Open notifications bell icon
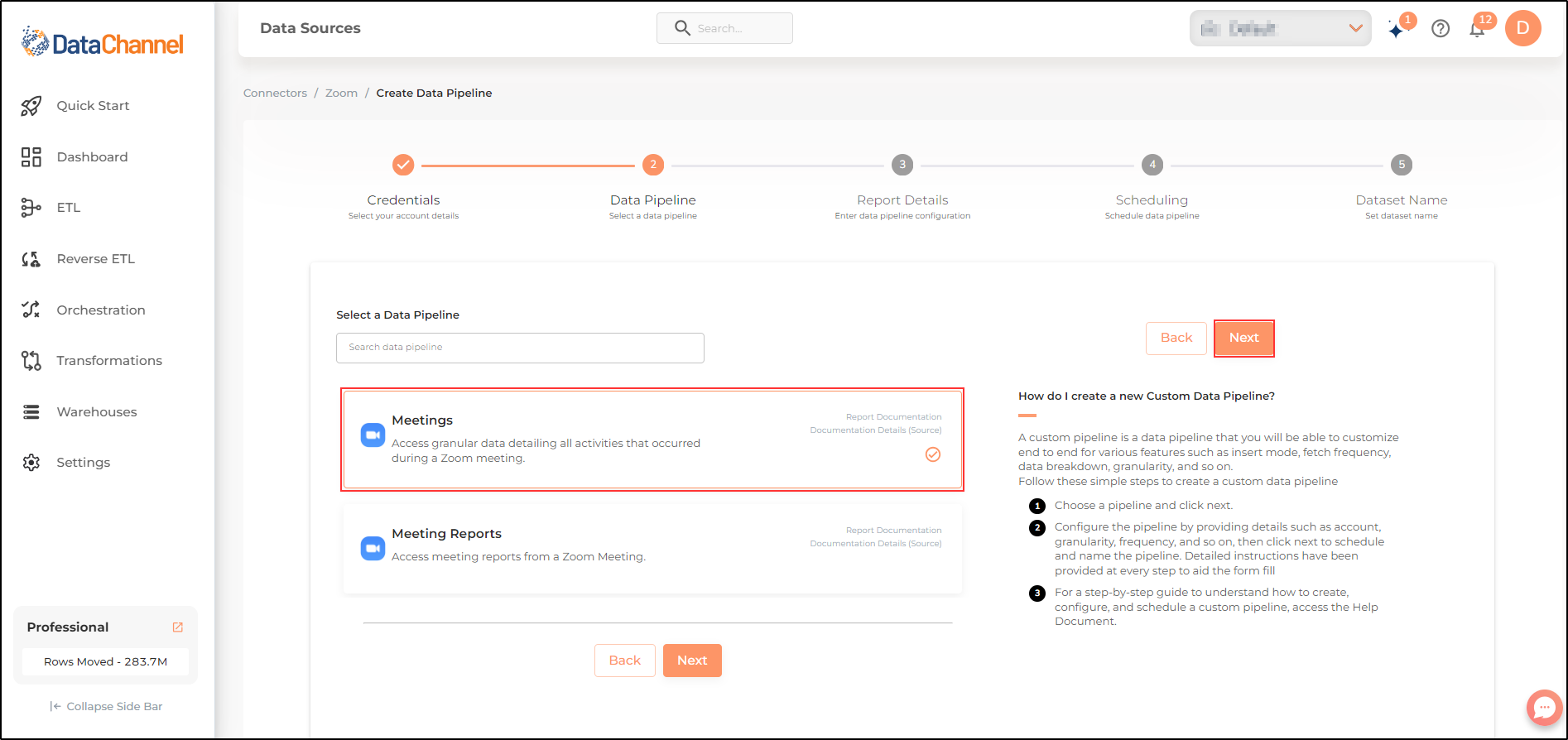 click(x=1477, y=30)
